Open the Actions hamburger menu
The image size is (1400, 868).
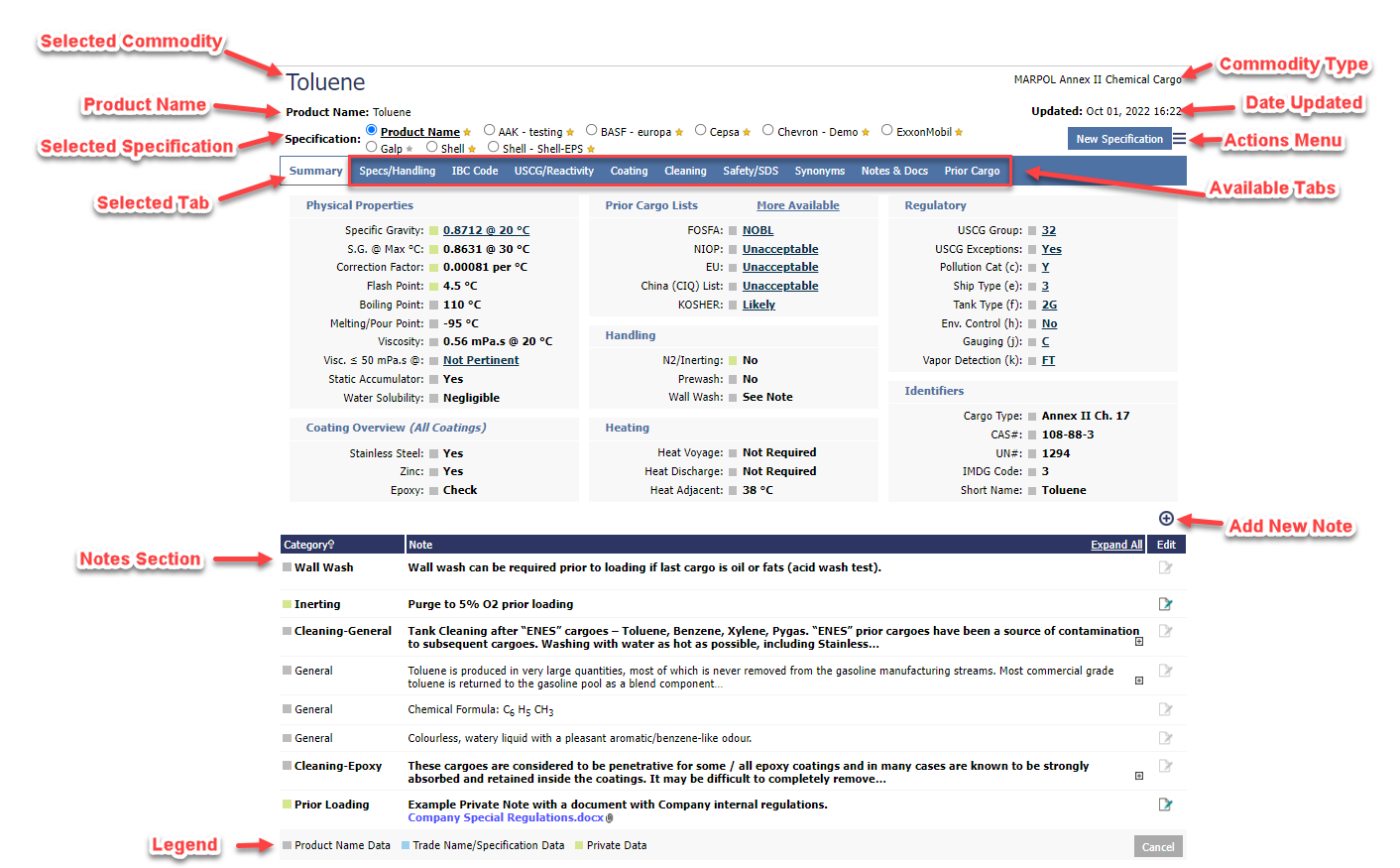pyautogui.click(x=1182, y=139)
